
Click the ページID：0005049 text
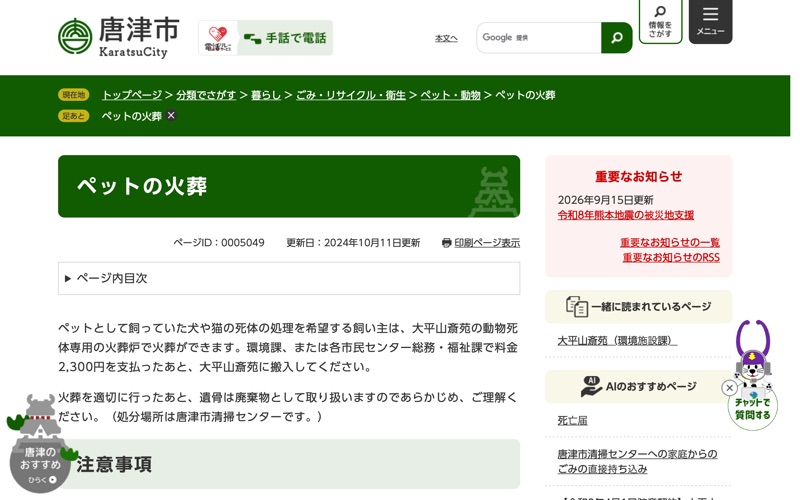click(x=219, y=243)
